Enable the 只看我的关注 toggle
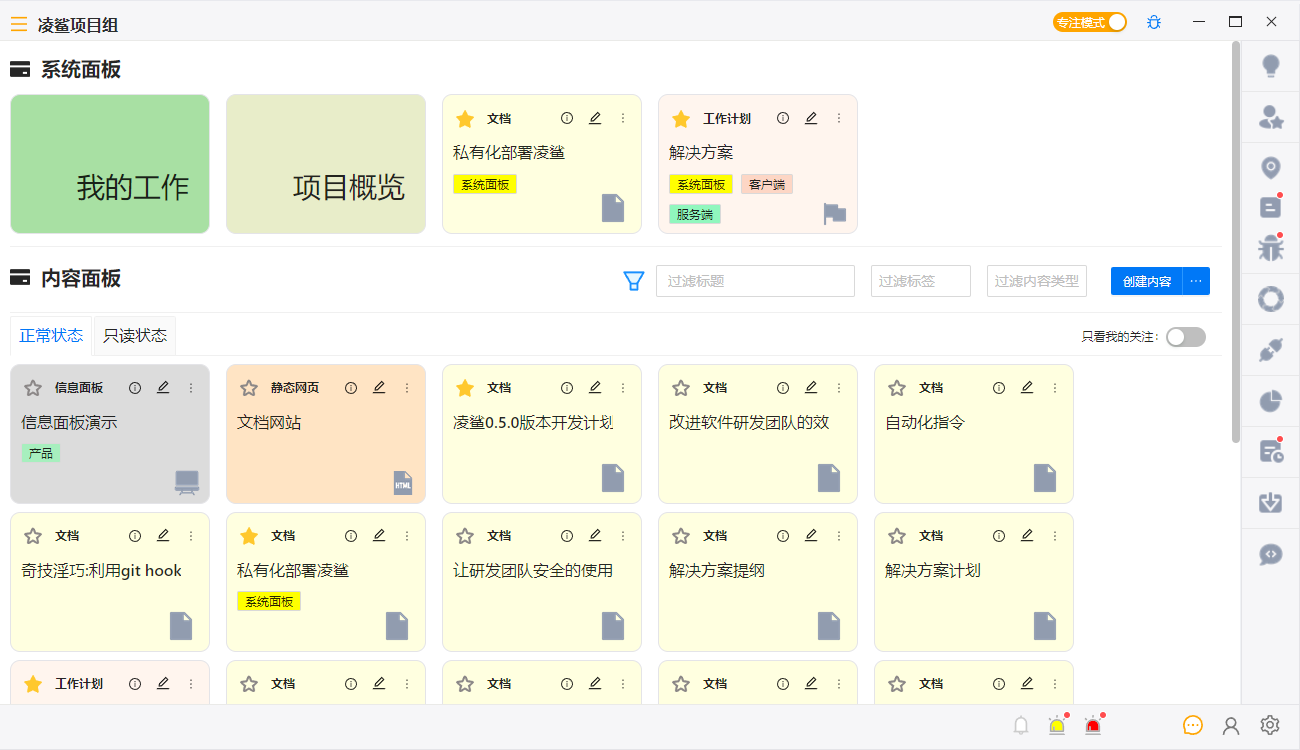 point(1185,337)
